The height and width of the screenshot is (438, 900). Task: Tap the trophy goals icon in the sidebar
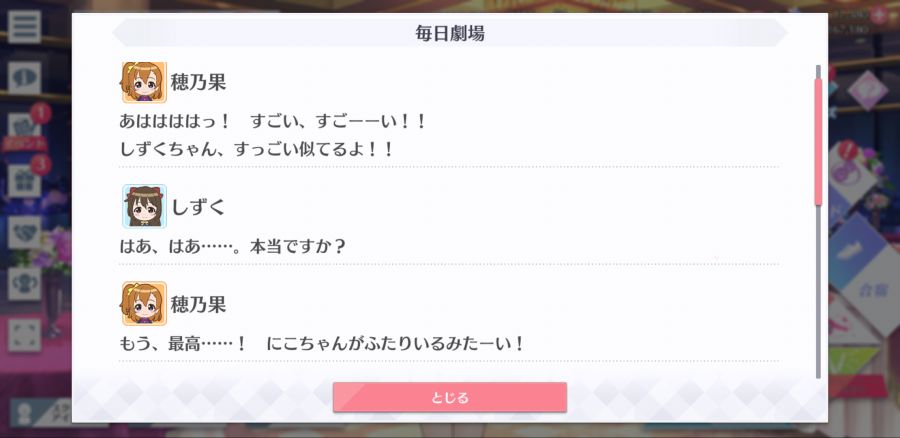click(24, 284)
